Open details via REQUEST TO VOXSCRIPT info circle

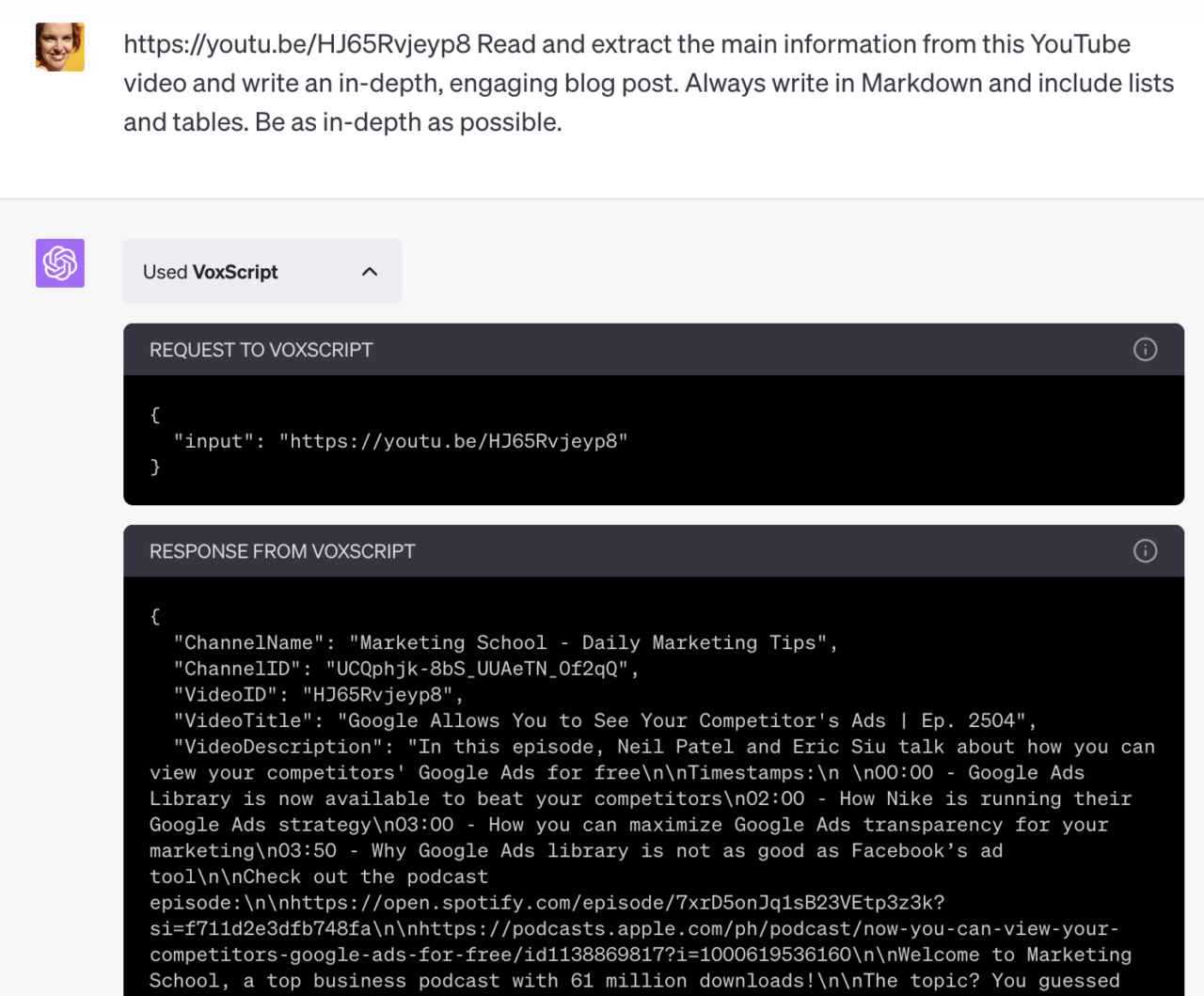(x=1145, y=349)
